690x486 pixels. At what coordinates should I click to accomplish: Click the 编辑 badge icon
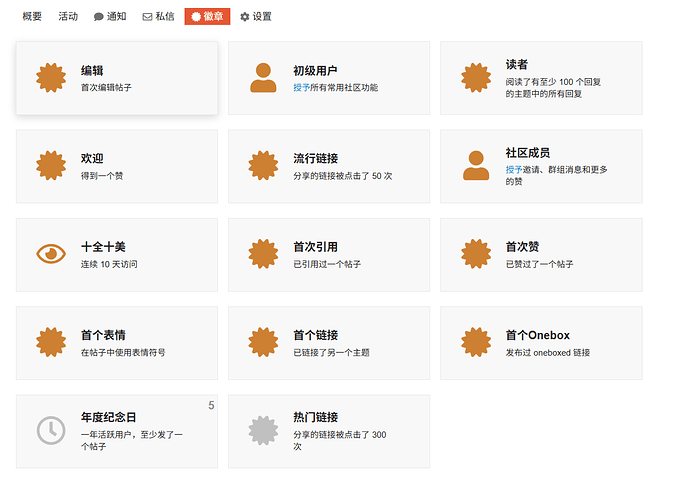click(x=51, y=78)
